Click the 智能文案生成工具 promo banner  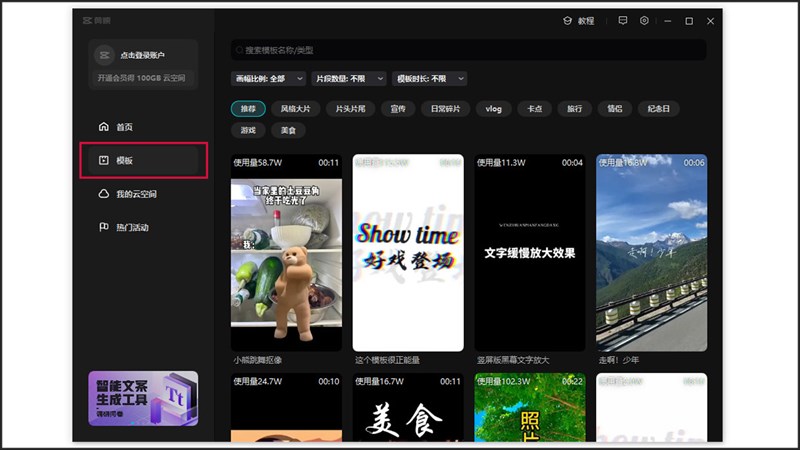(x=143, y=397)
